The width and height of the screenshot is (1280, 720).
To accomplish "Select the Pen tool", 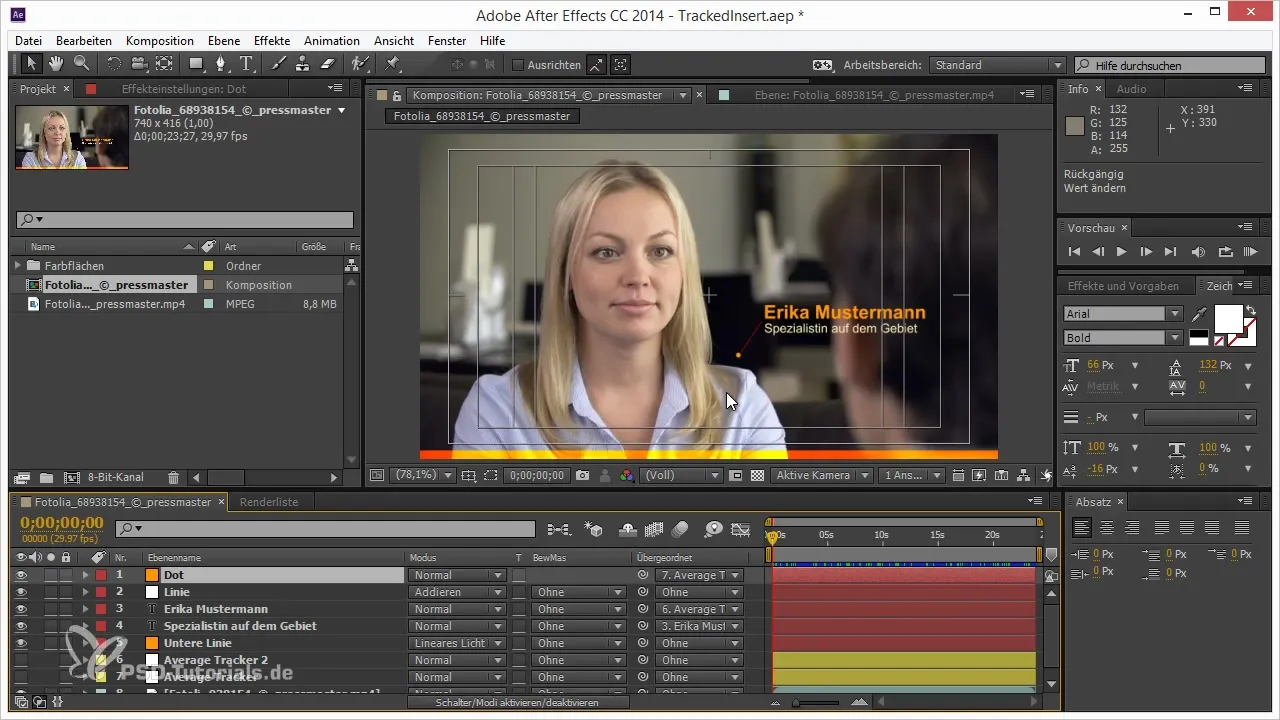I will click(222, 64).
